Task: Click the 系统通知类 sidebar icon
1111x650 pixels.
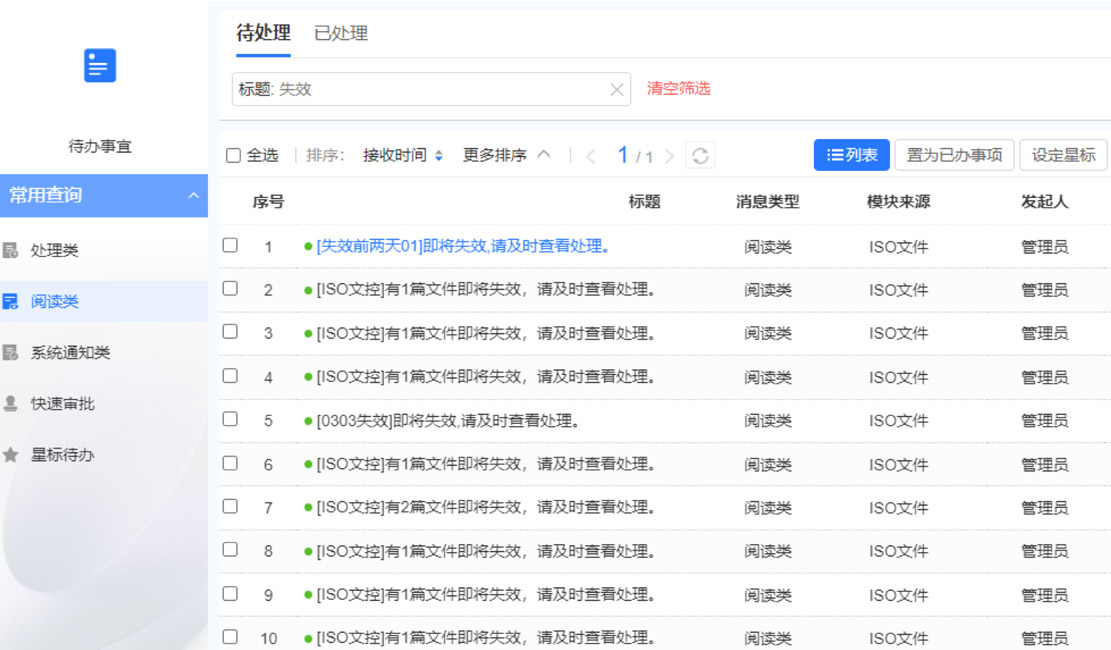Action: tap(11, 352)
